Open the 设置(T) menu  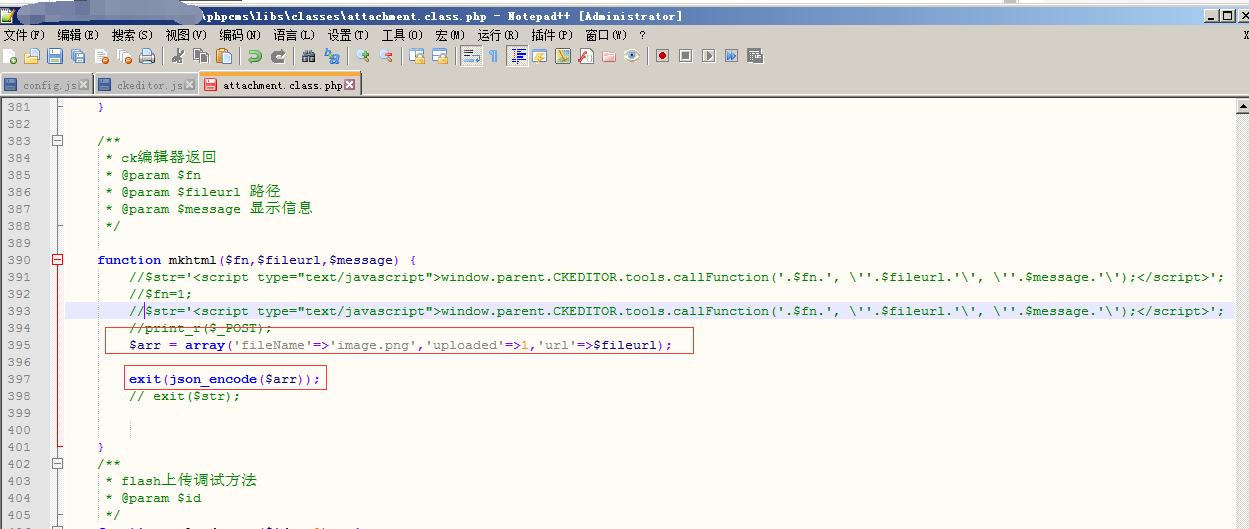(x=349, y=35)
